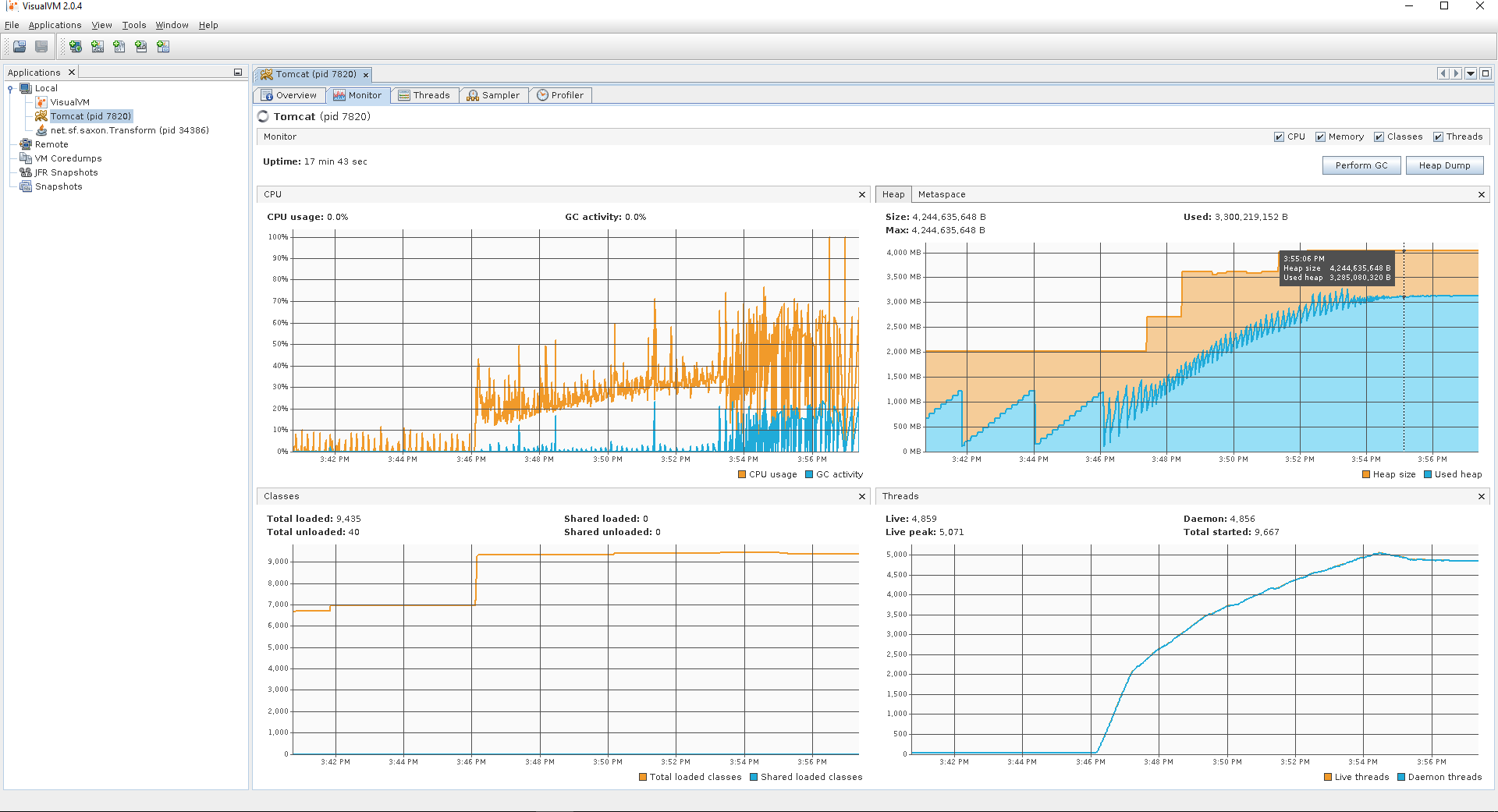Click the Perform GC button
The image size is (1498, 812).
point(1361,165)
